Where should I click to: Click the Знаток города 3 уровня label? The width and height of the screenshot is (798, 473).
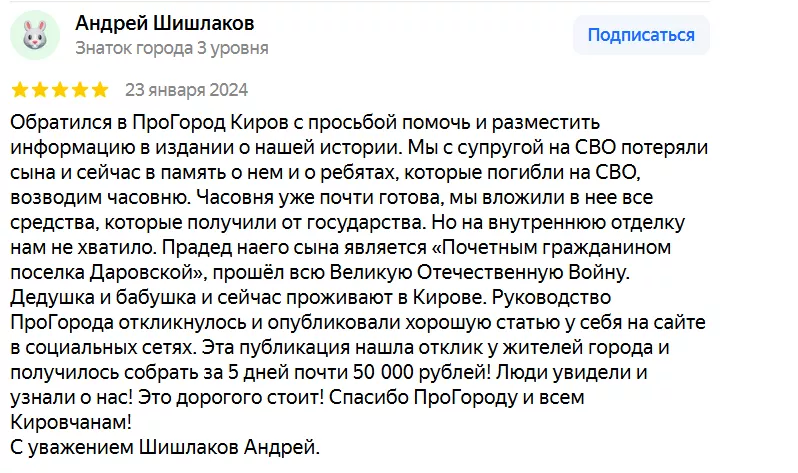(x=171, y=47)
